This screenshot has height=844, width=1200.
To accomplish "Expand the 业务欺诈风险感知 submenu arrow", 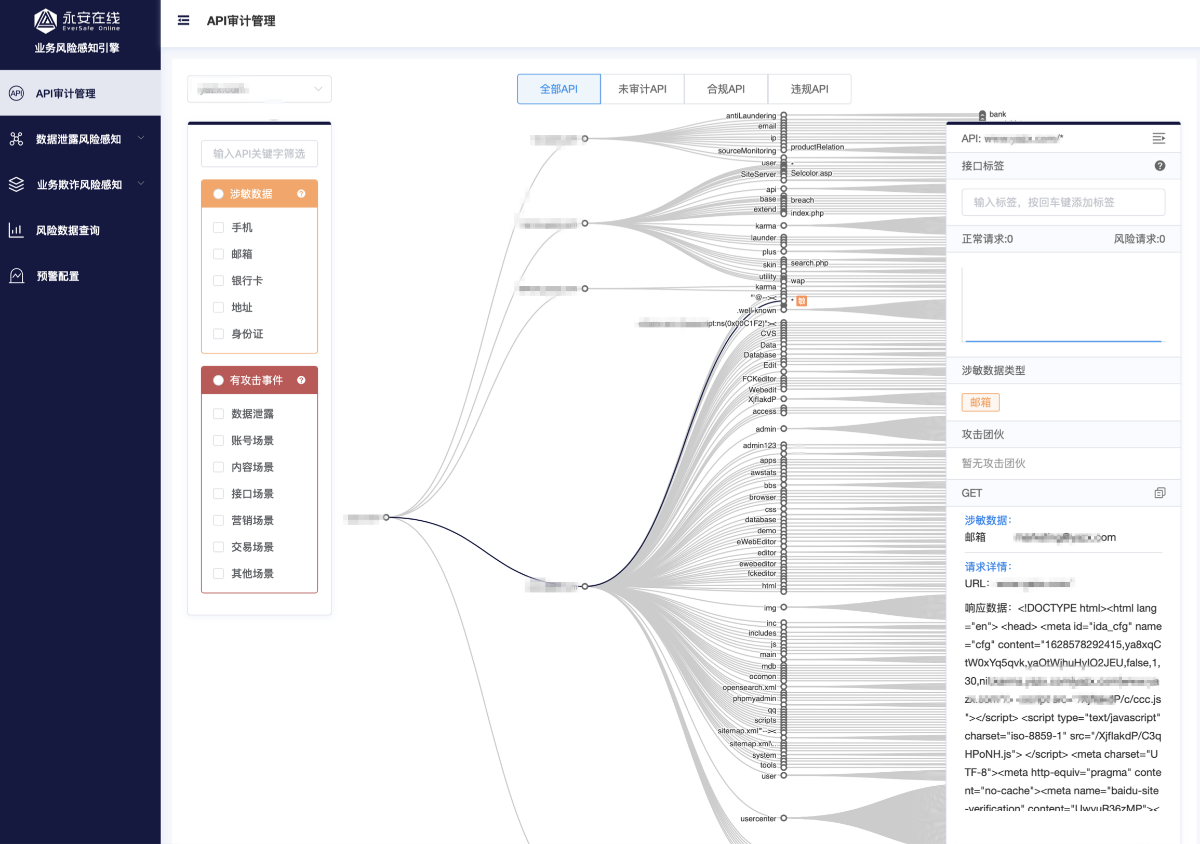I will [141, 184].
